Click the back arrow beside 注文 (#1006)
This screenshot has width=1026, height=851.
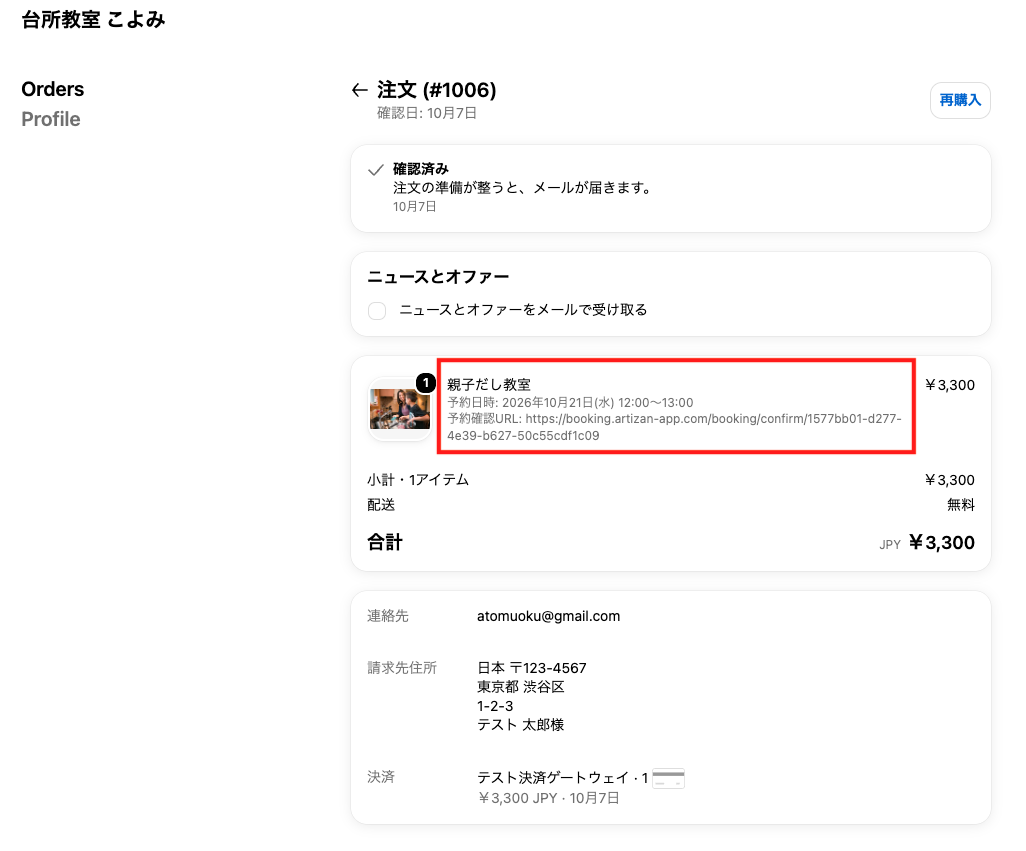click(359, 90)
